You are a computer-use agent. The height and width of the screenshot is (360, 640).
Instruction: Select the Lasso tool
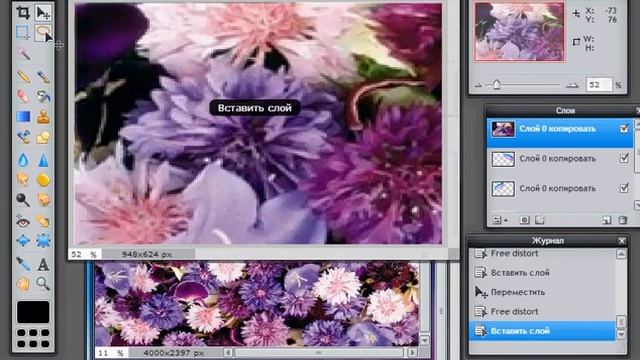point(43,33)
